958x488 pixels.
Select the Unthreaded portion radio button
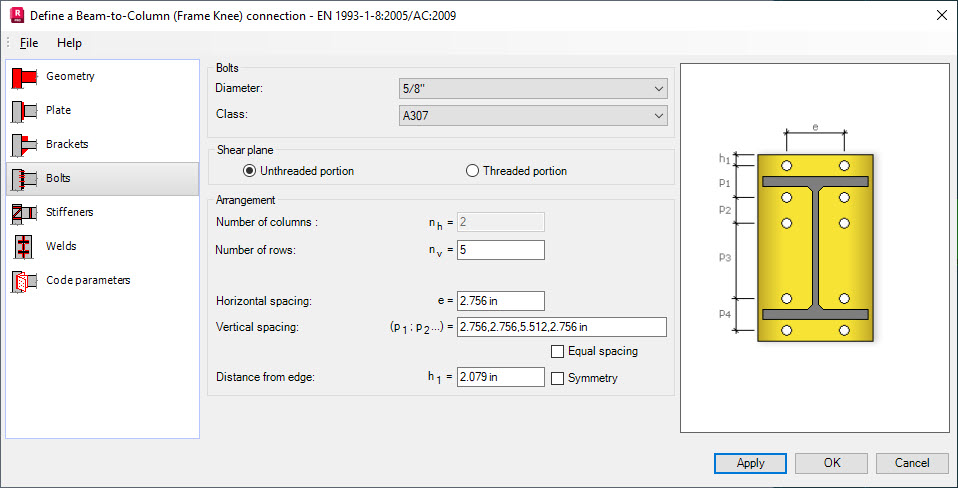tap(250, 171)
